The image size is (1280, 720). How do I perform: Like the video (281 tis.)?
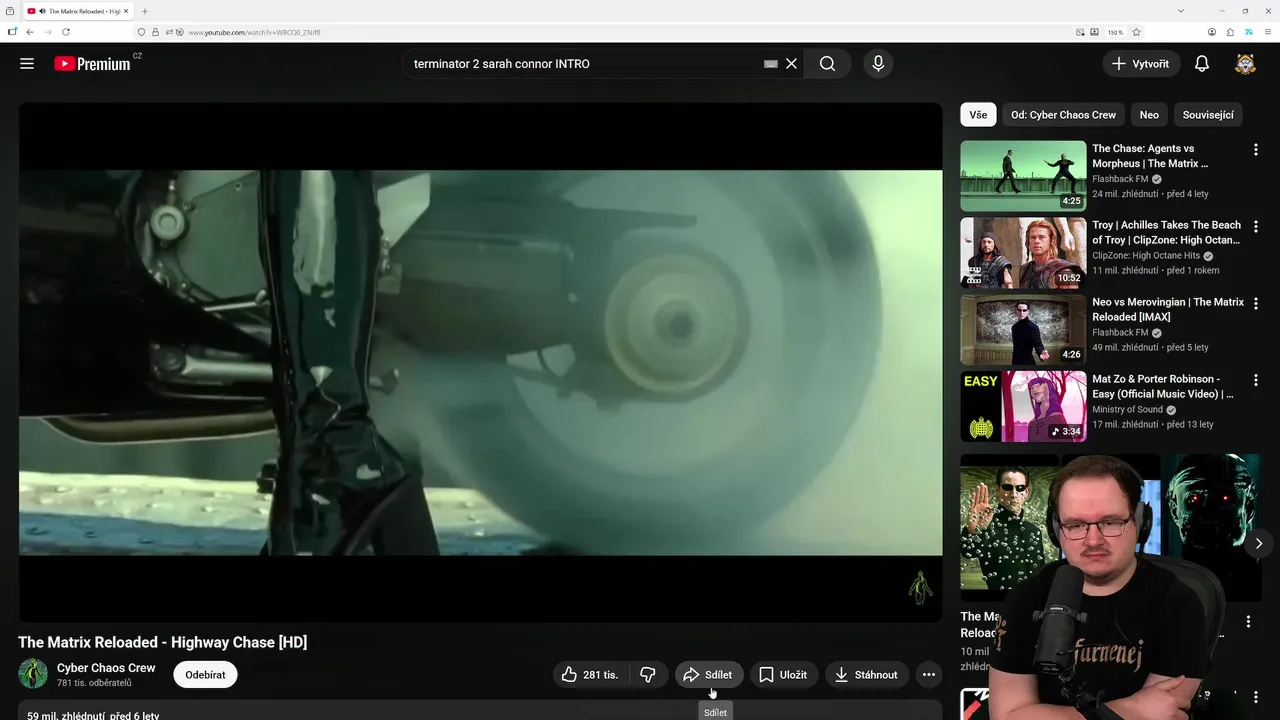[x=591, y=675]
